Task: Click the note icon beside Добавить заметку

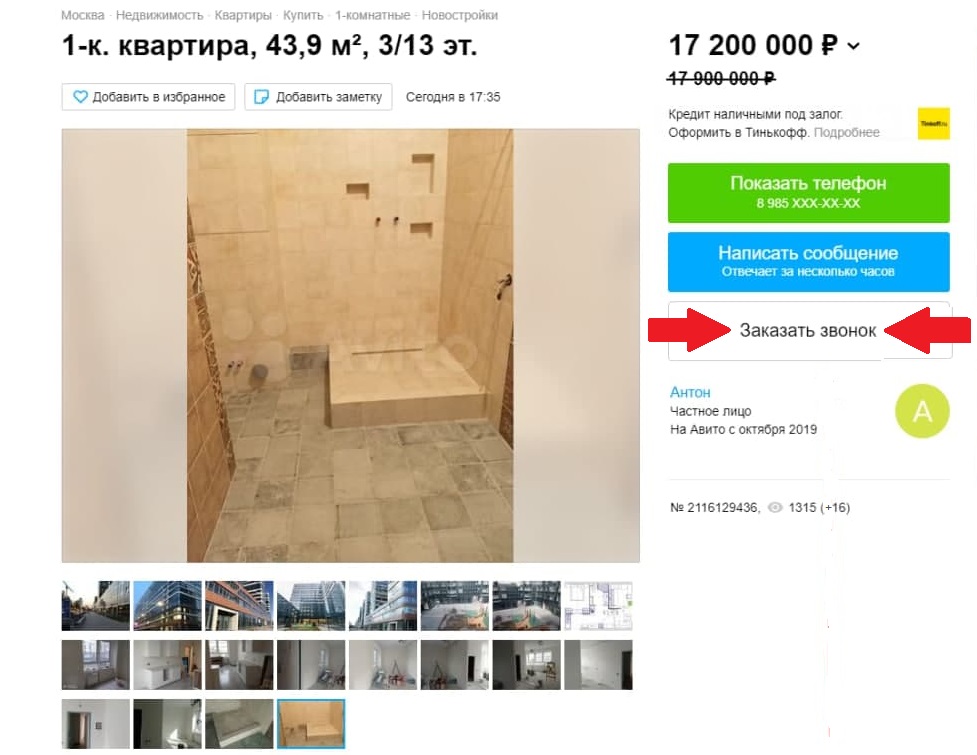Action: (262, 97)
